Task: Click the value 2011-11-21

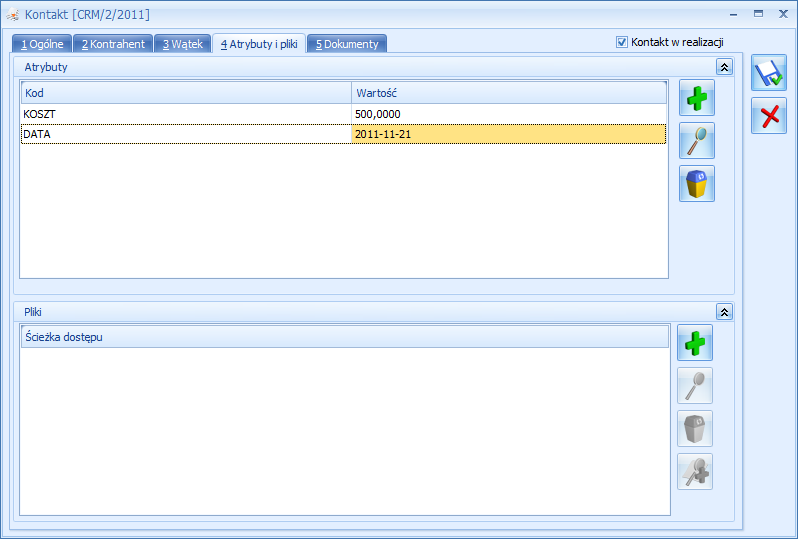Action: coord(383,134)
